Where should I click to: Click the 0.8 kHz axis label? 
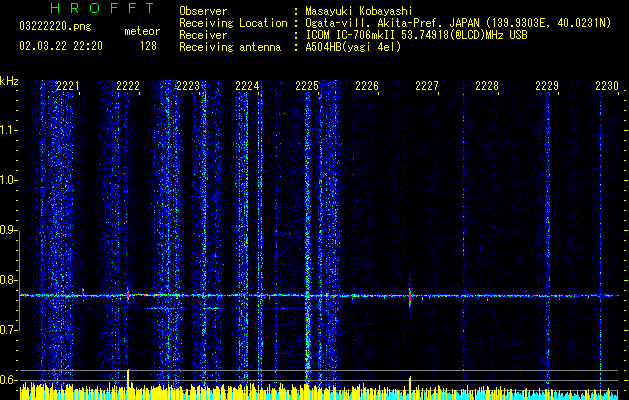coord(9,280)
